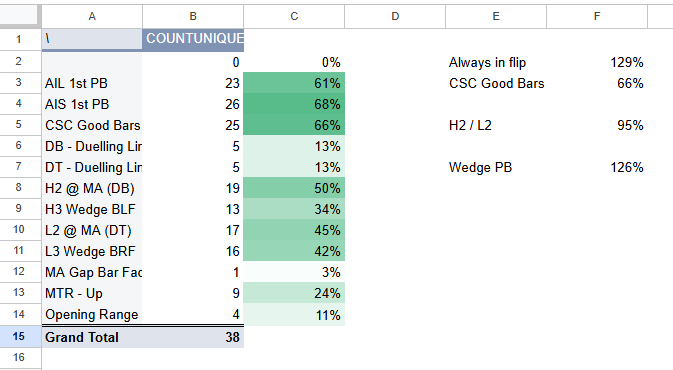This screenshot has height=370, width=673.
Task: Select the Opening Range cell
Action: pos(92,314)
